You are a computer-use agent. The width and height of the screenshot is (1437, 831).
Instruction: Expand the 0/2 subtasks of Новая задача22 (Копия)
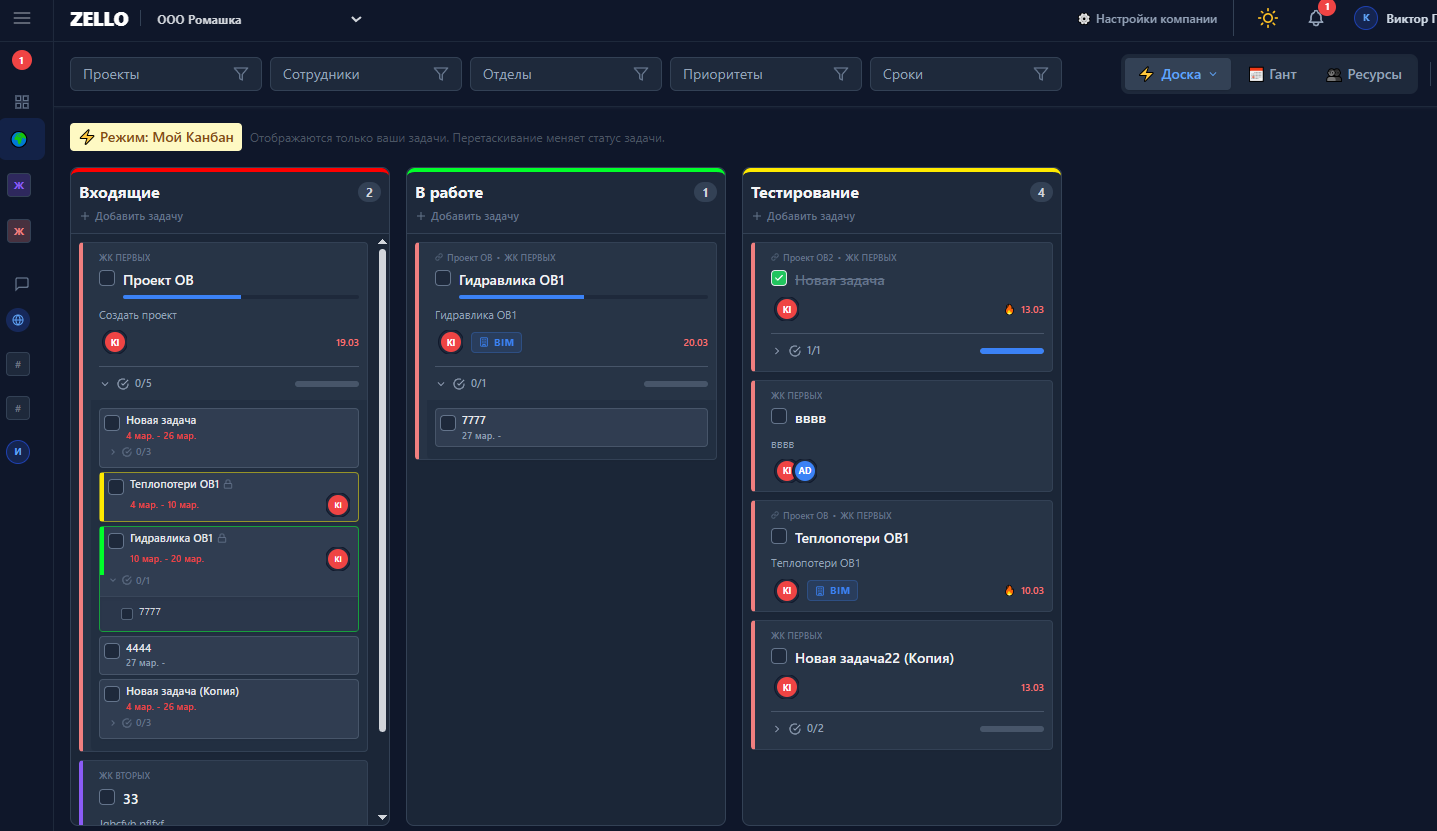[x=777, y=728]
